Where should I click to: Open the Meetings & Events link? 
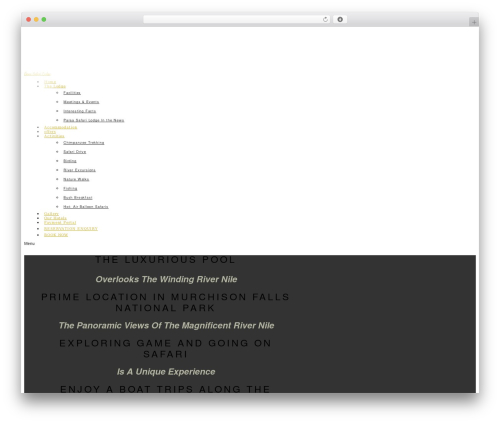(x=81, y=102)
